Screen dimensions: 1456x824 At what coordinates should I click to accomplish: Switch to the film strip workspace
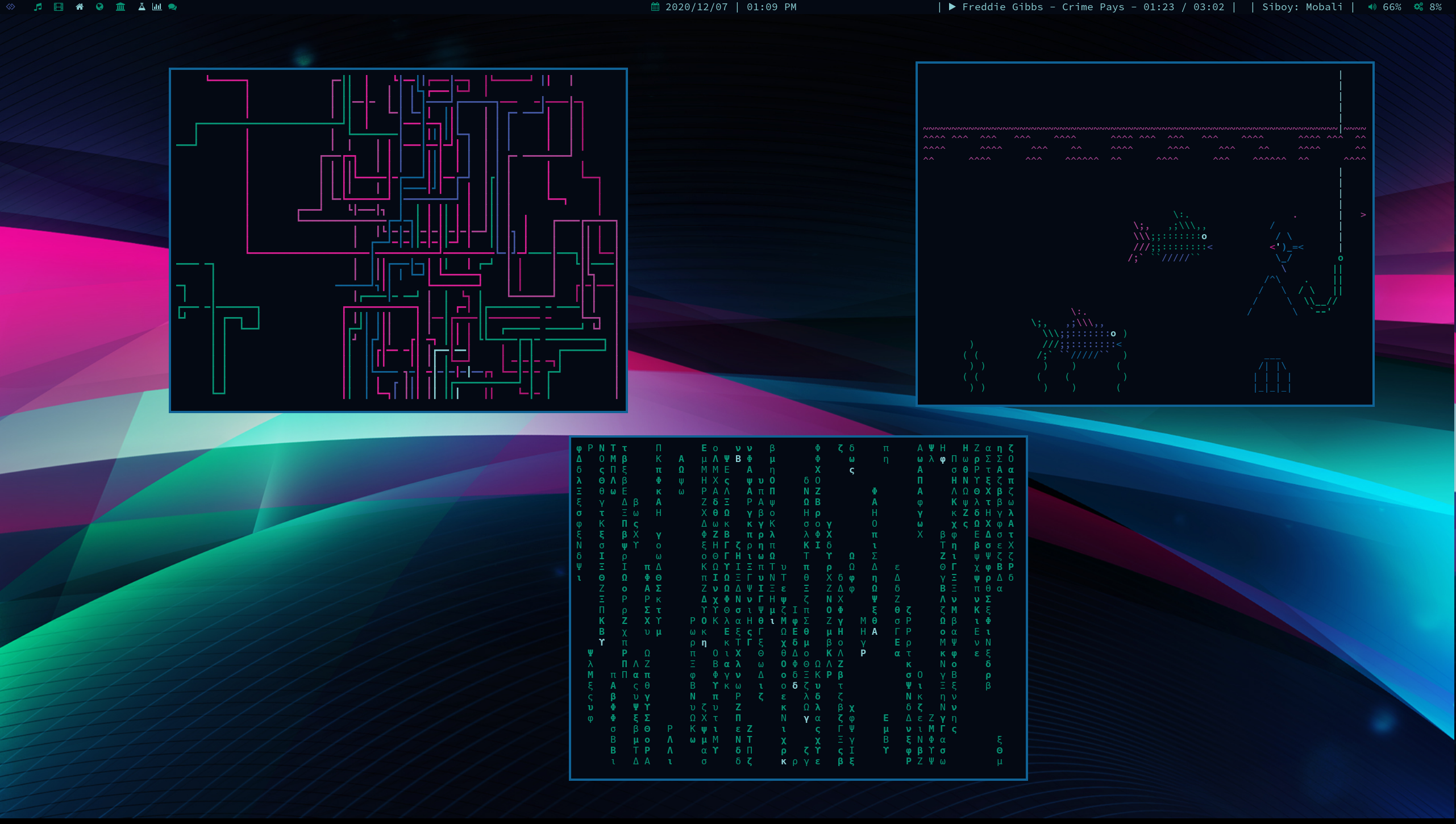pos(59,7)
